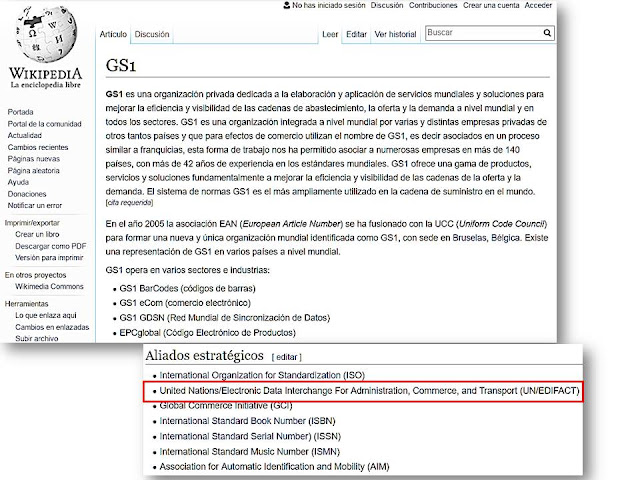640x480 pixels.
Task: Open Wikimedia Commons link
Action: pyautogui.click(x=49, y=287)
